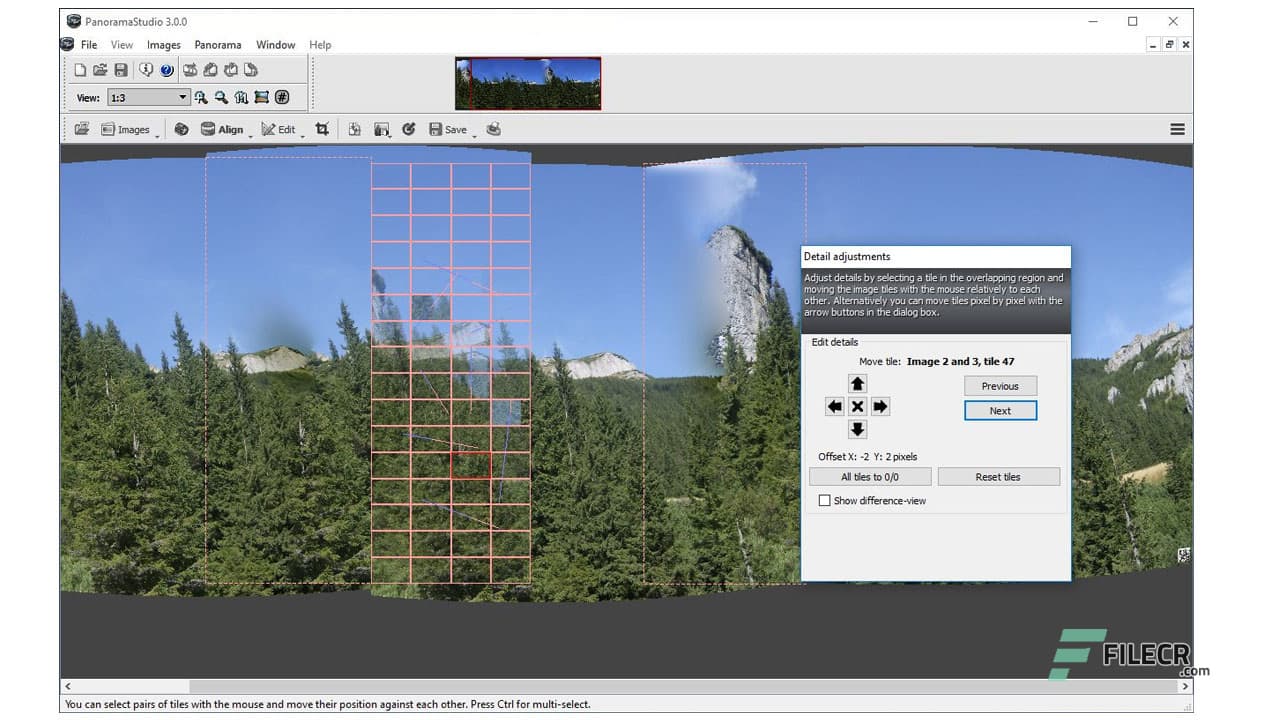Open the Images menu
1280x720 pixels.
(163, 44)
